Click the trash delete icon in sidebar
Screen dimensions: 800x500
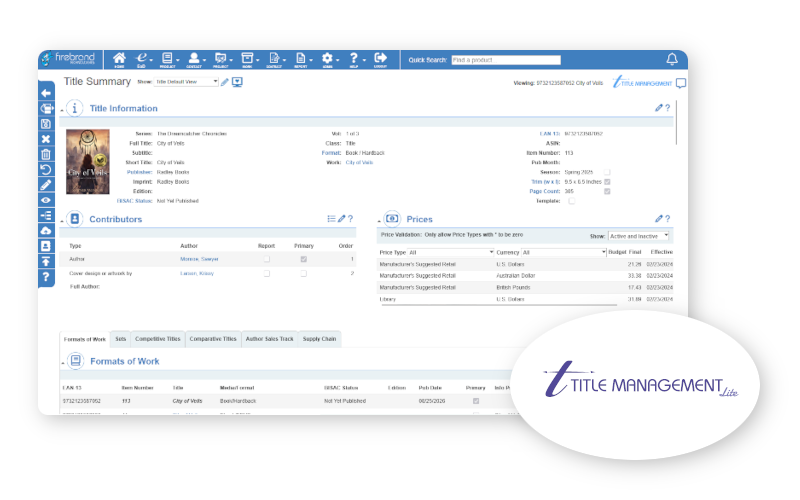[x=46, y=154]
